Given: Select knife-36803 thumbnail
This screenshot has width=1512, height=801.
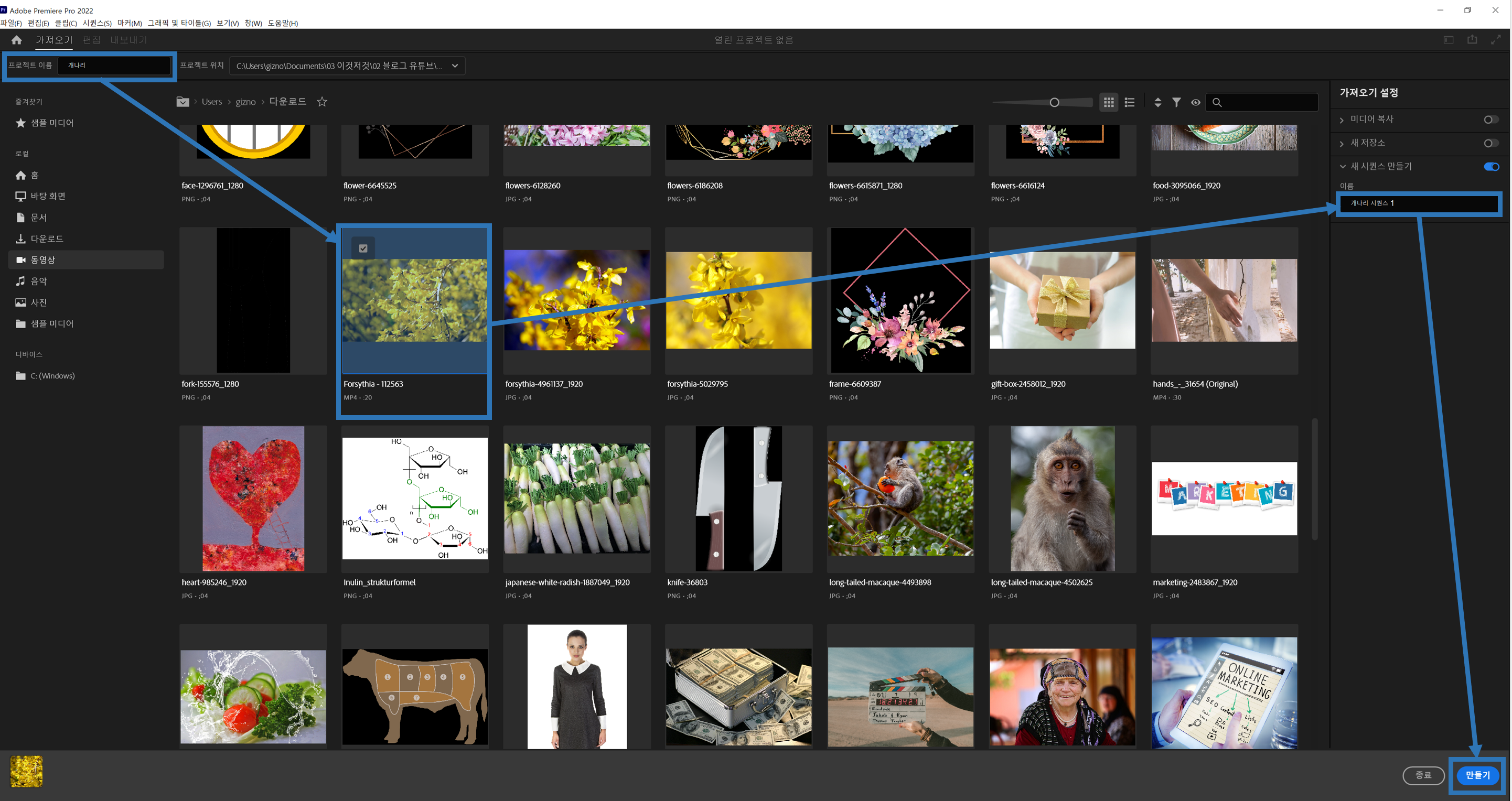Looking at the screenshot, I should pyautogui.click(x=738, y=499).
